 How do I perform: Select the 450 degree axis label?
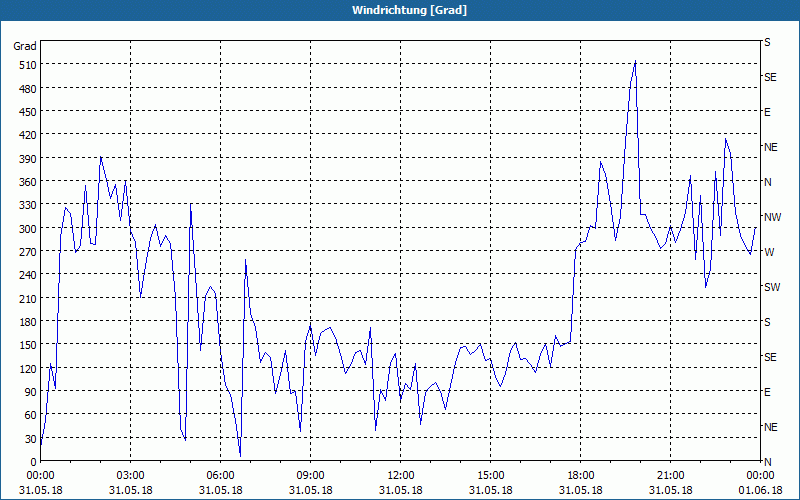(28, 112)
